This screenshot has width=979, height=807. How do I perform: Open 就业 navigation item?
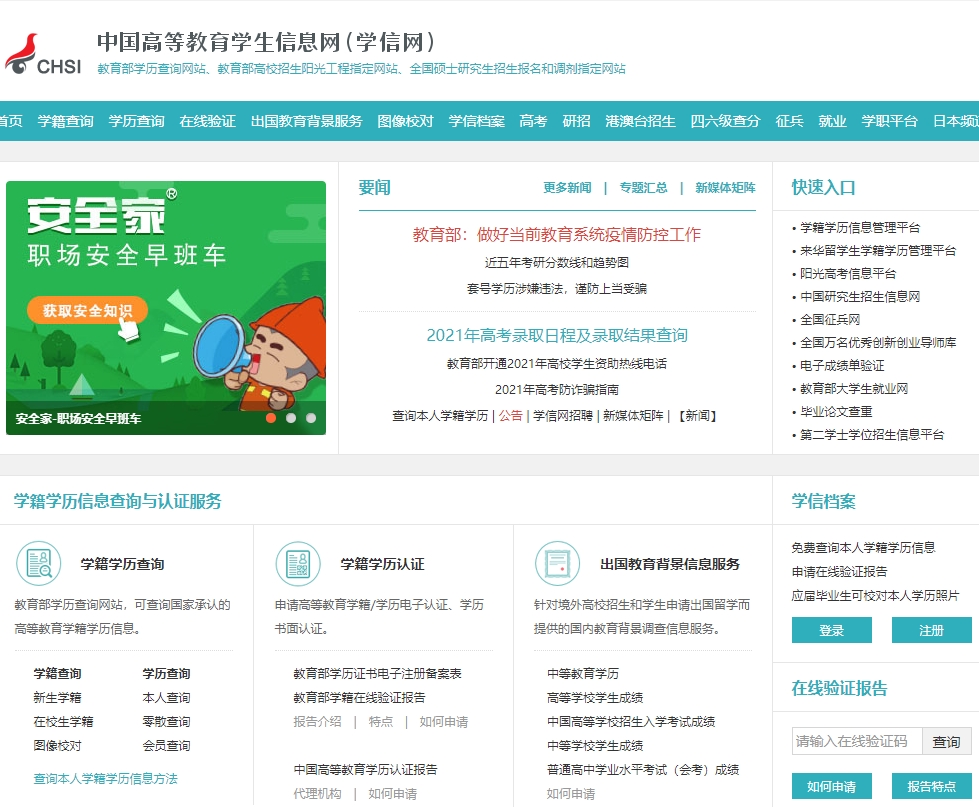pyautogui.click(x=832, y=121)
